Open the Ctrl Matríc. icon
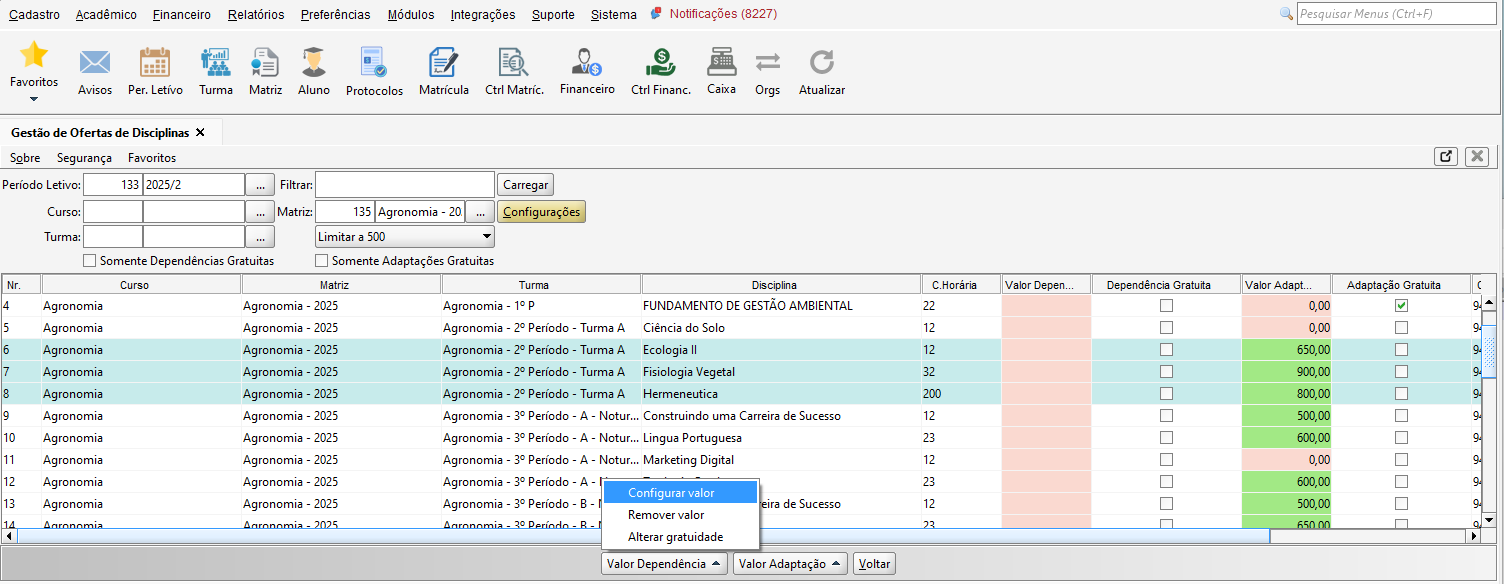Screen dimensions: 1504x584 point(514,63)
